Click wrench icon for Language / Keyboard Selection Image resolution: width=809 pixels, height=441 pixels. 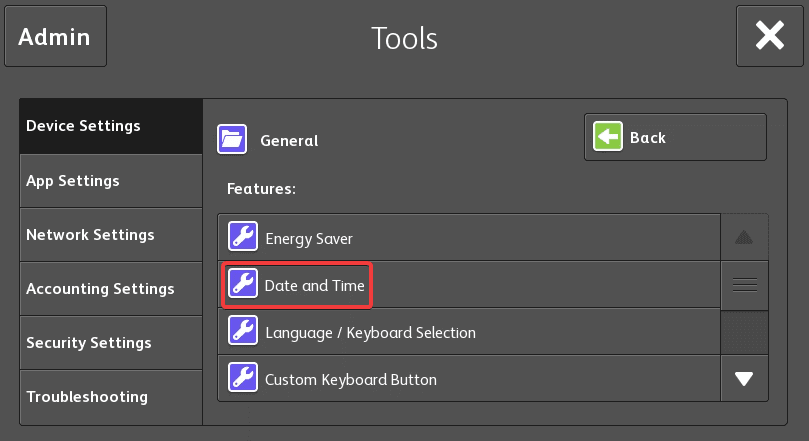tap(243, 332)
